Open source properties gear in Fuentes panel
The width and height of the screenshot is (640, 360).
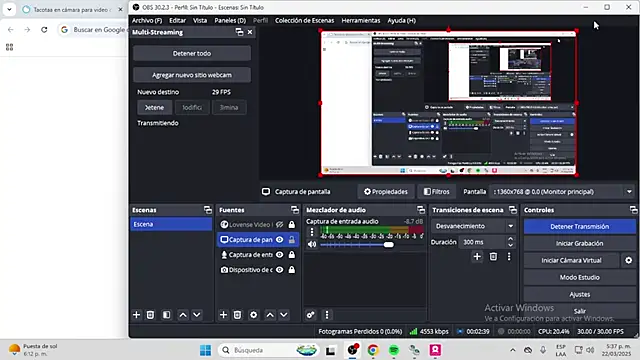point(253,315)
